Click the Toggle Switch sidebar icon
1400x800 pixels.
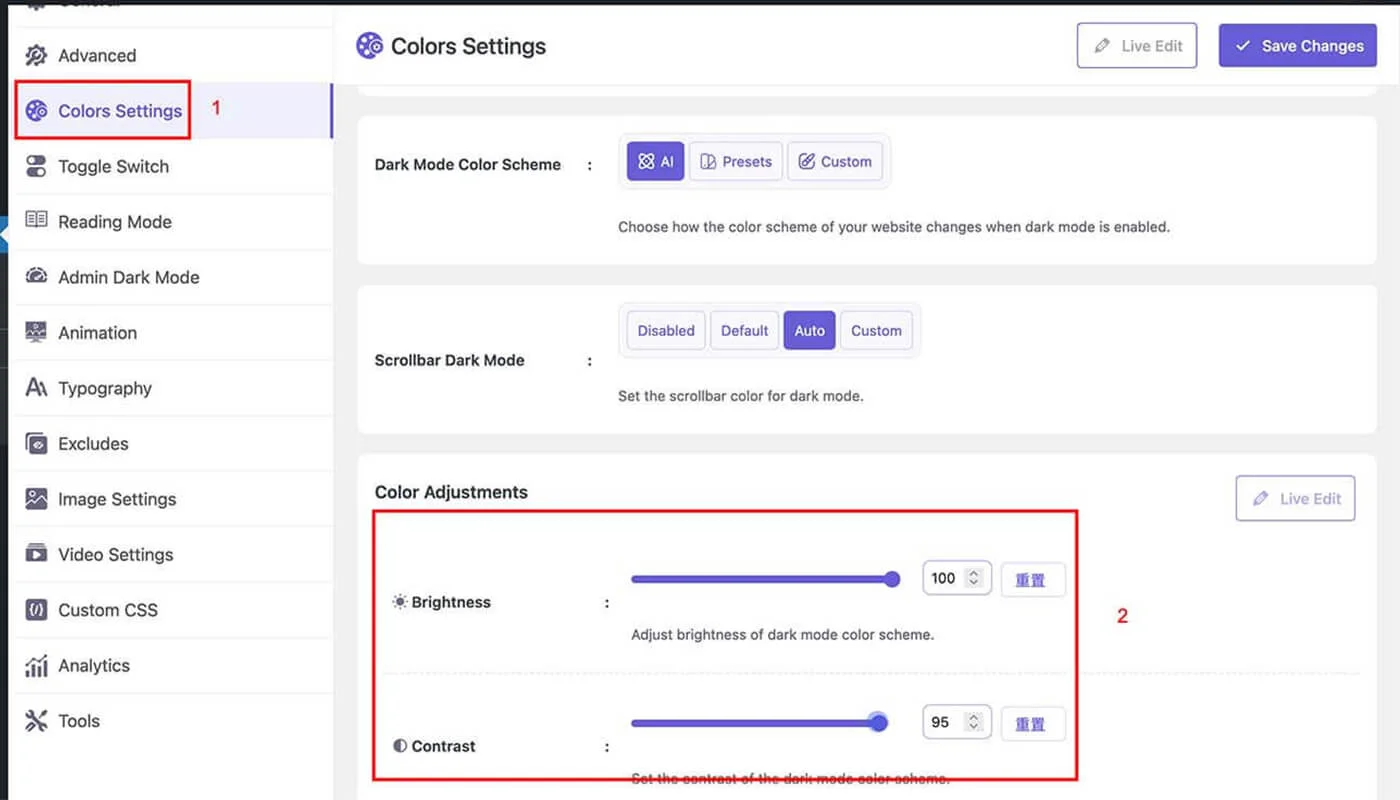(36, 166)
